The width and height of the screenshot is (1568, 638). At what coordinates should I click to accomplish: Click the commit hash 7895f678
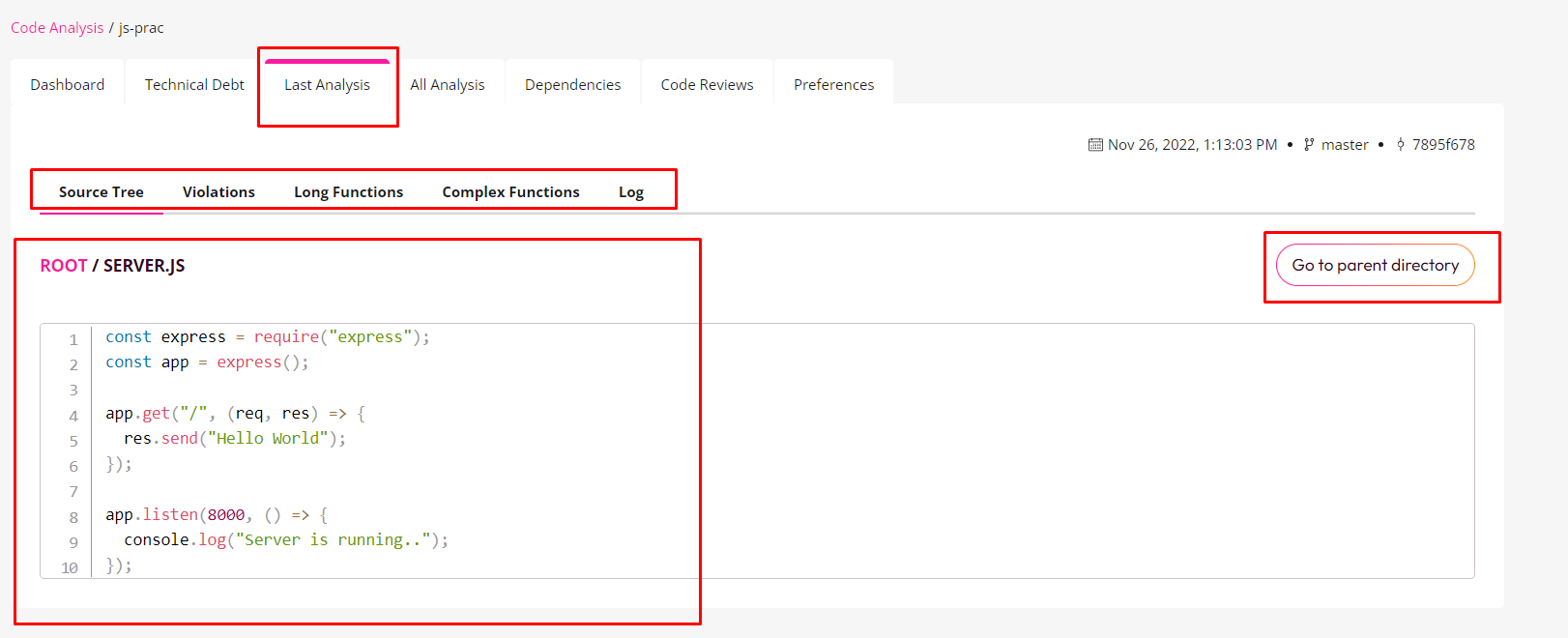click(x=1443, y=145)
